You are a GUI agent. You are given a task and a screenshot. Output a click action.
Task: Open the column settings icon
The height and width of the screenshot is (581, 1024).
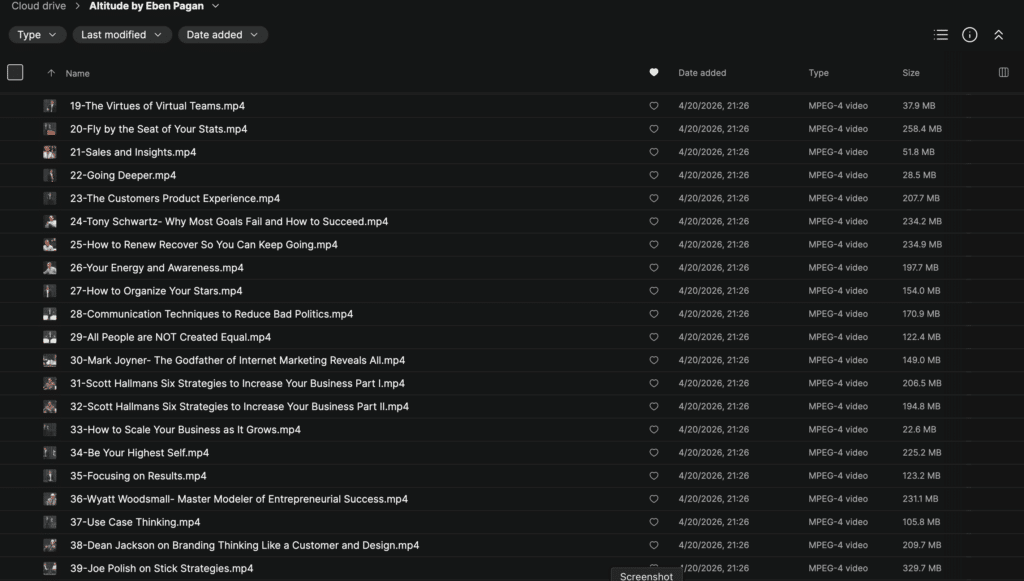click(x=1004, y=72)
